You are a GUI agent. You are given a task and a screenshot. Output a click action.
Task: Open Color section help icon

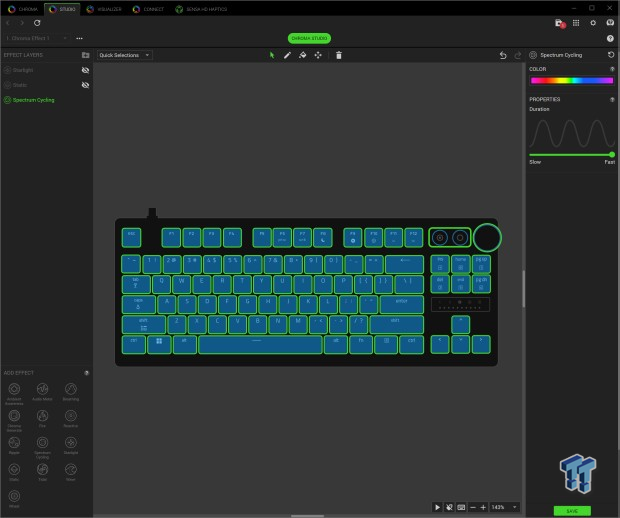tap(612, 69)
